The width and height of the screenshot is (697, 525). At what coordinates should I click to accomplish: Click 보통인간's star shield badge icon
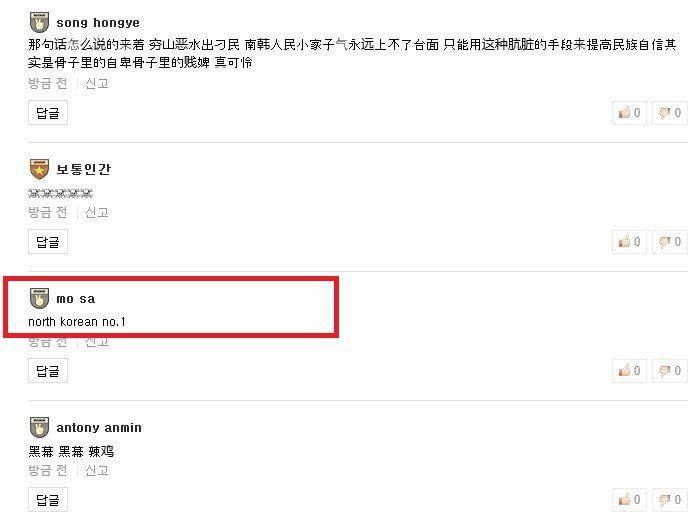click(39, 169)
